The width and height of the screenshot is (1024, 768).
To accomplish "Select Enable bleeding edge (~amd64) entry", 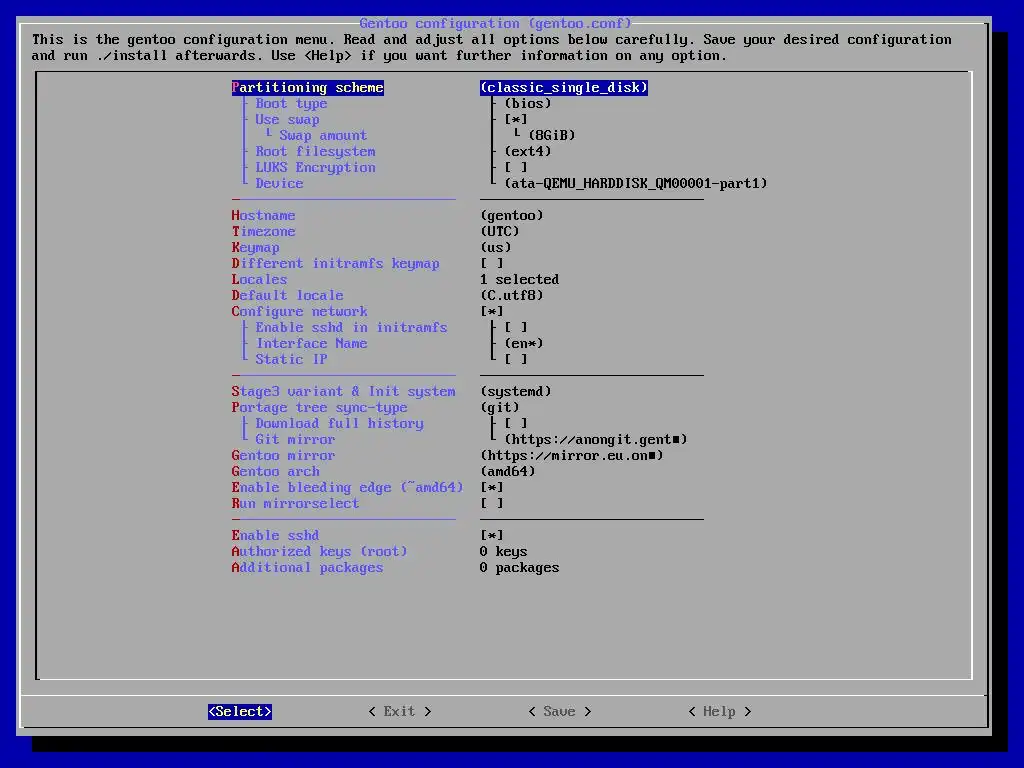I will pyautogui.click(x=347, y=488).
